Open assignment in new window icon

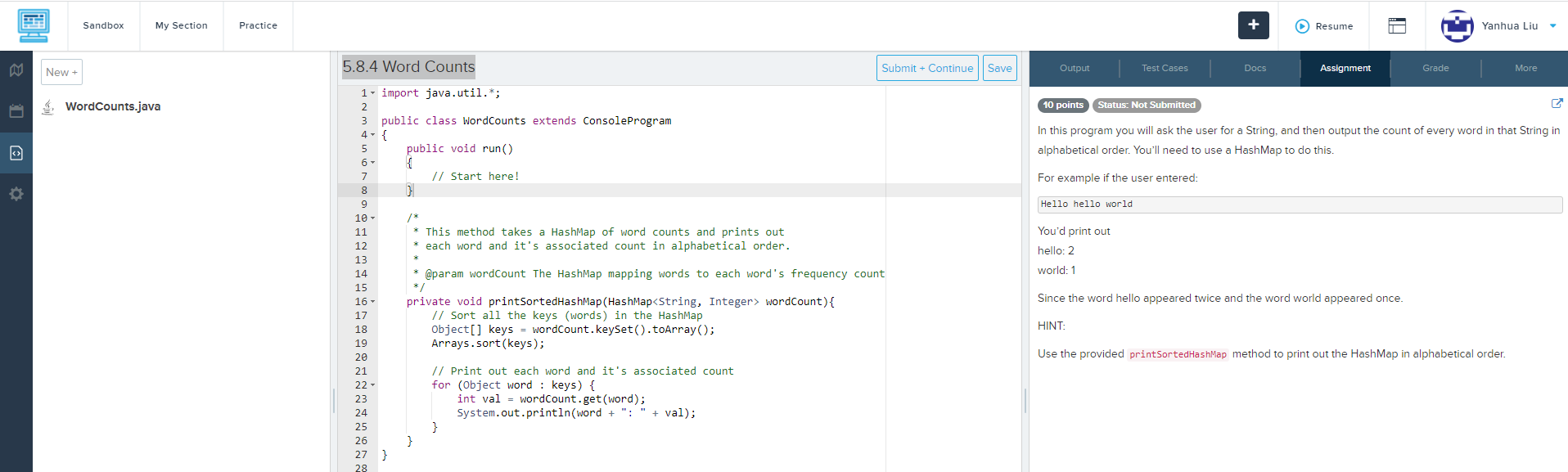pos(1557,104)
